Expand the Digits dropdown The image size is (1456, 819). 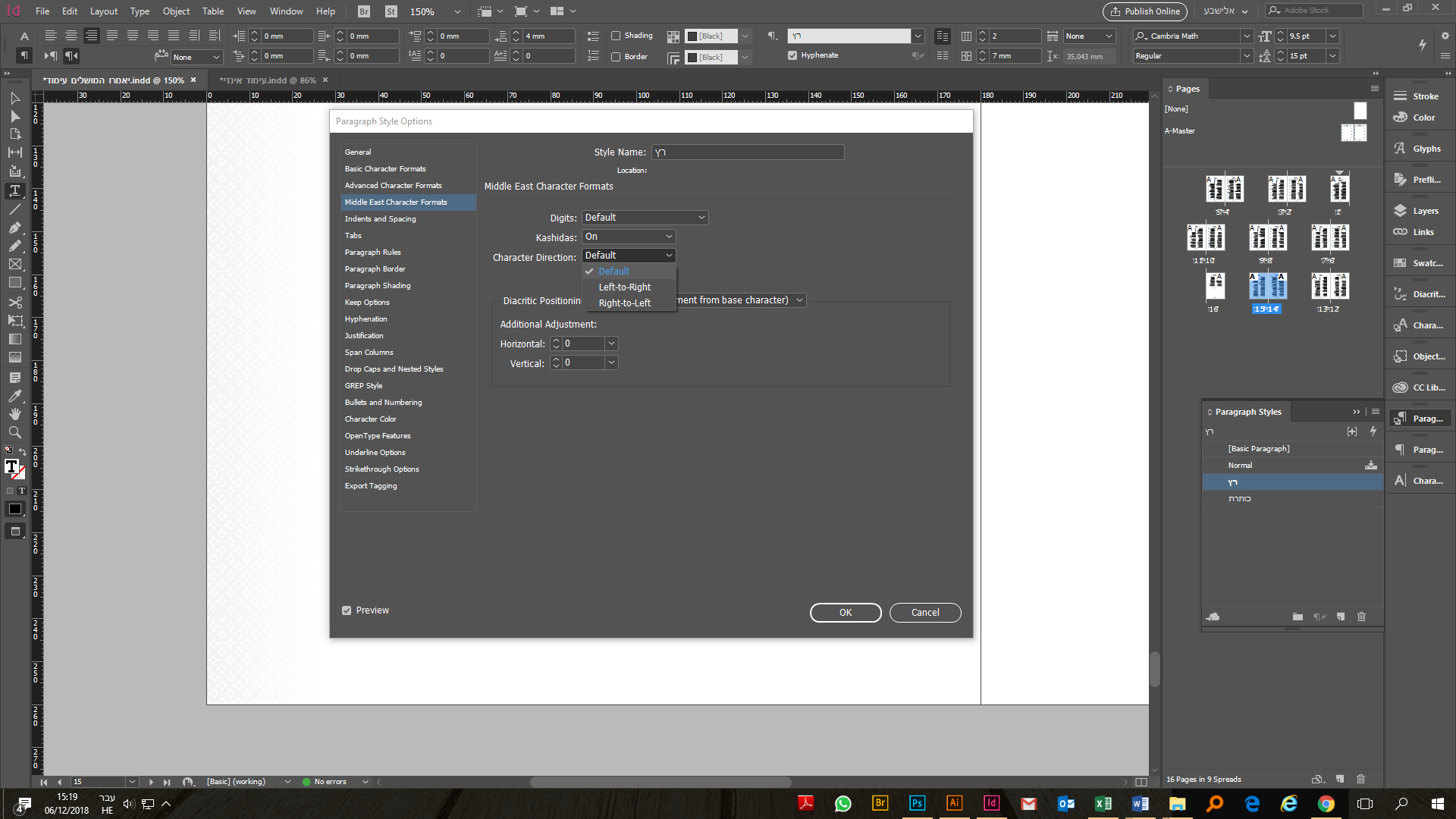click(645, 218)
